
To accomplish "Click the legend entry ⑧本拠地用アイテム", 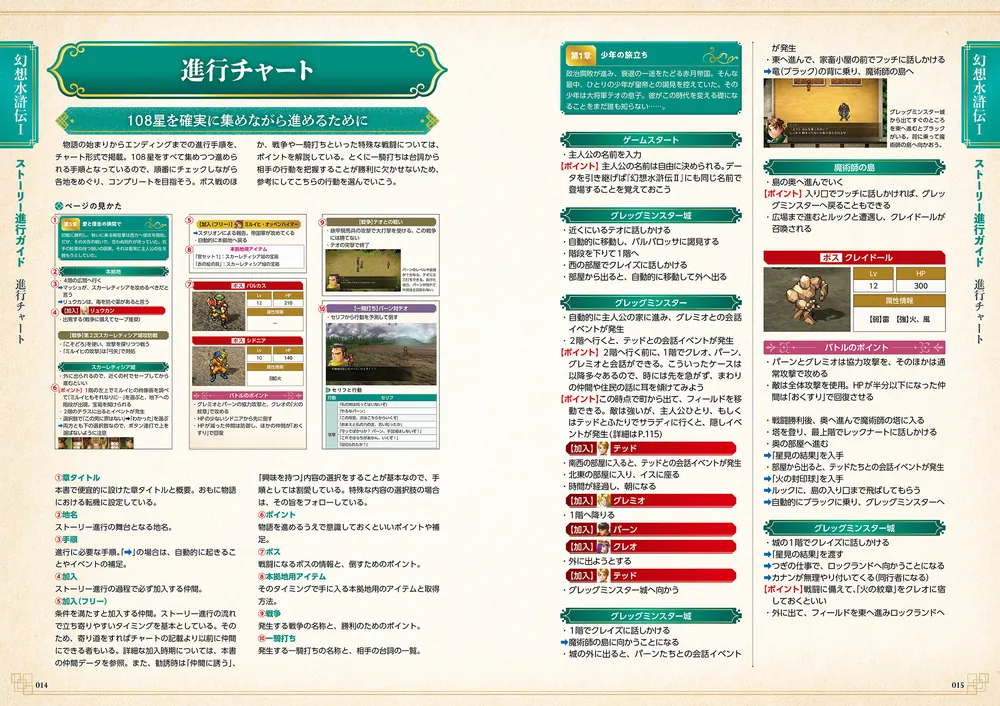I will pyautogui.click(x=292, y=577).
